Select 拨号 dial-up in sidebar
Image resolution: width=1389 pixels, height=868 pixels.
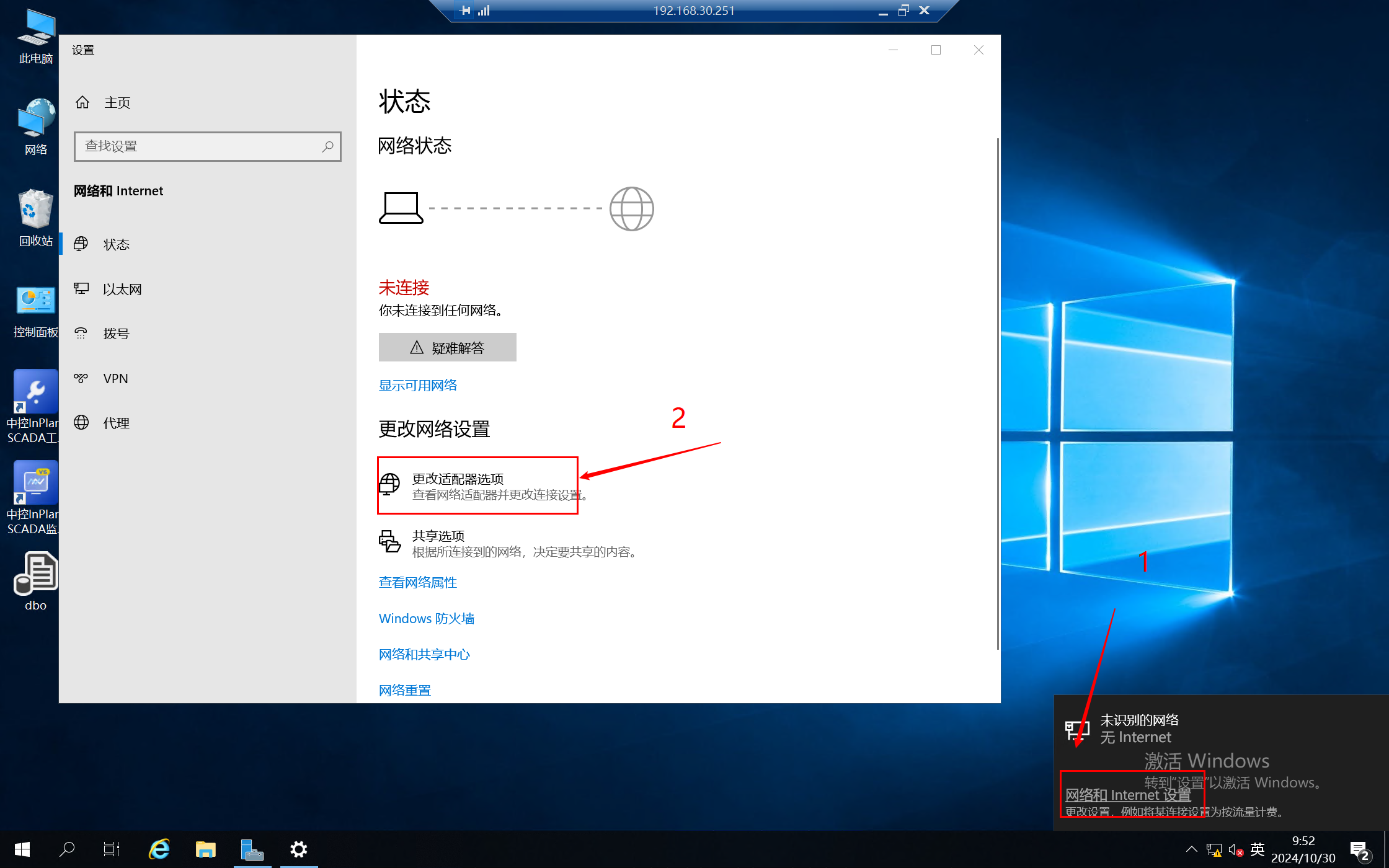(116, 334)
